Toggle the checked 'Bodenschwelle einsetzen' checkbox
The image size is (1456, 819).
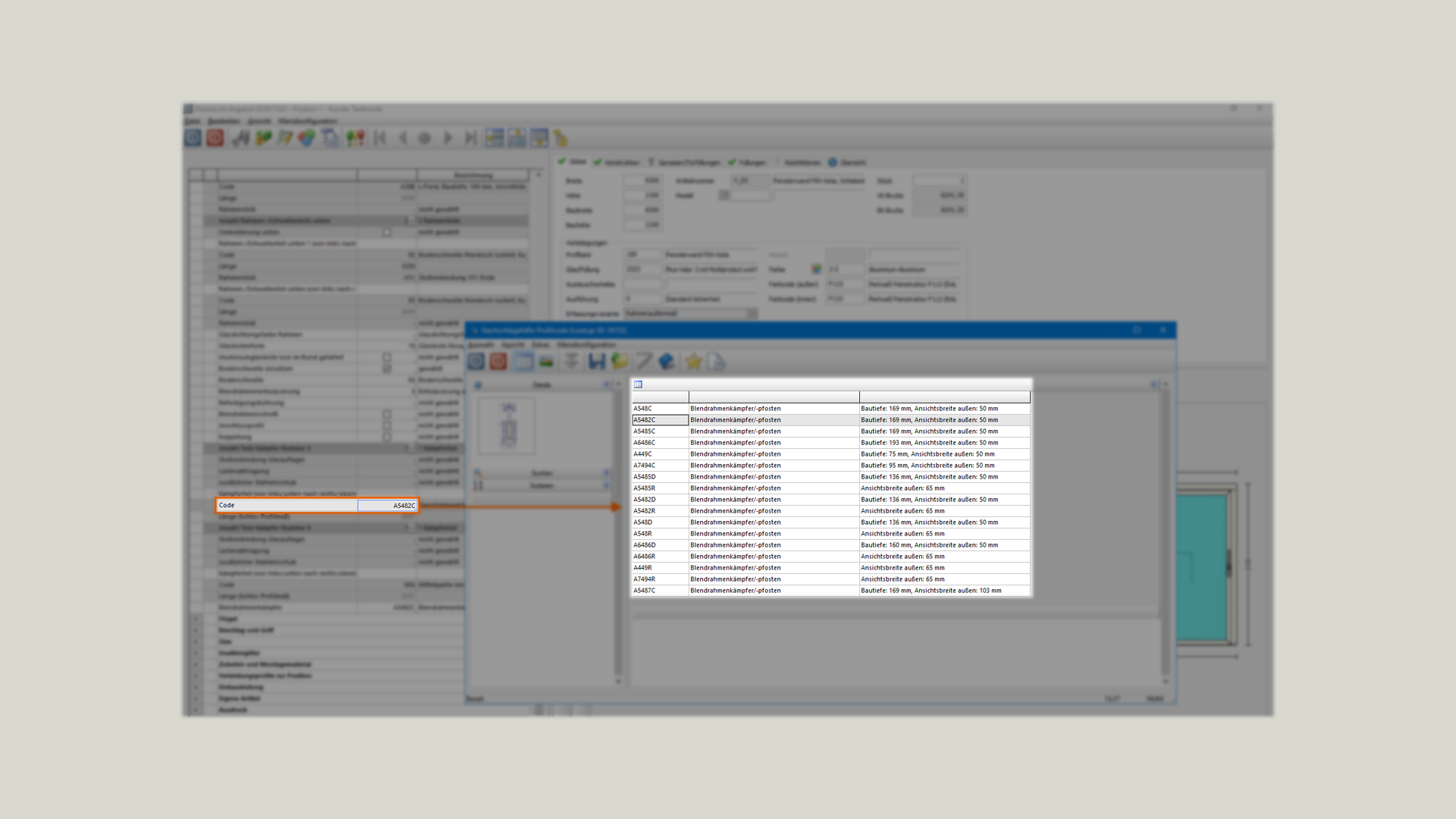[387, 369]
